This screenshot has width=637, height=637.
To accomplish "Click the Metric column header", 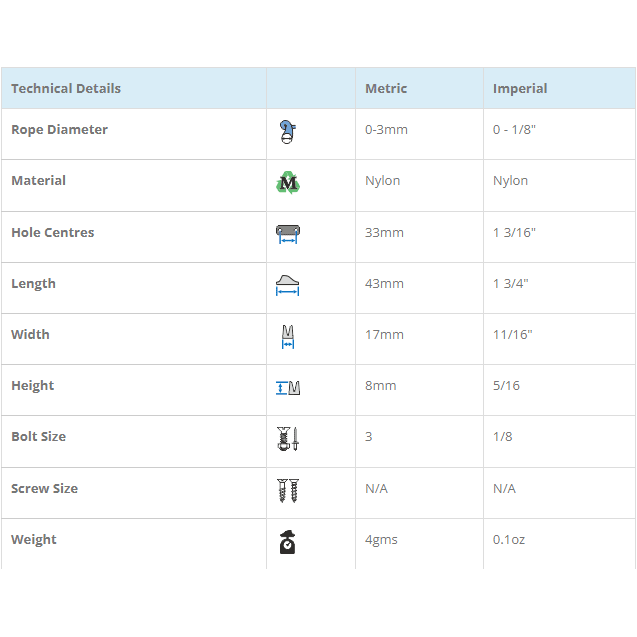I will 386,89.
